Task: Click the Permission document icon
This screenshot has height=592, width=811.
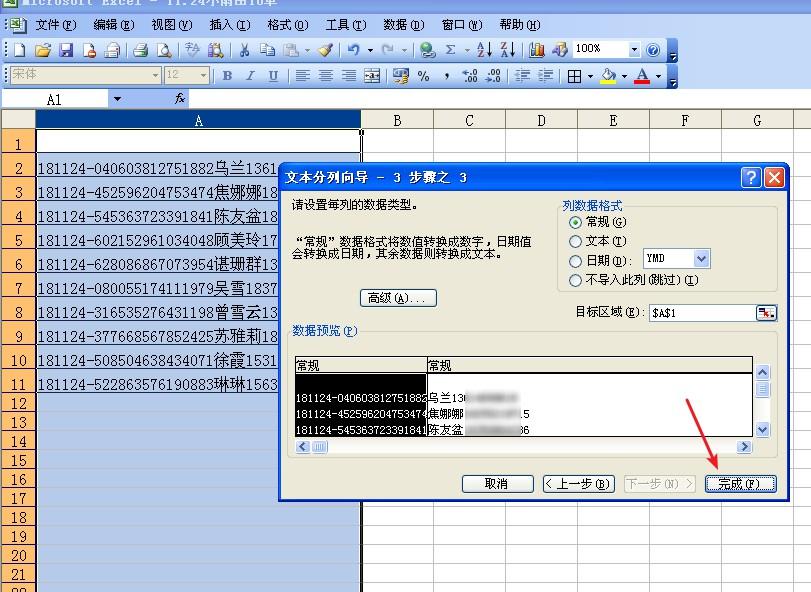Action: click(x=89, y=50)
